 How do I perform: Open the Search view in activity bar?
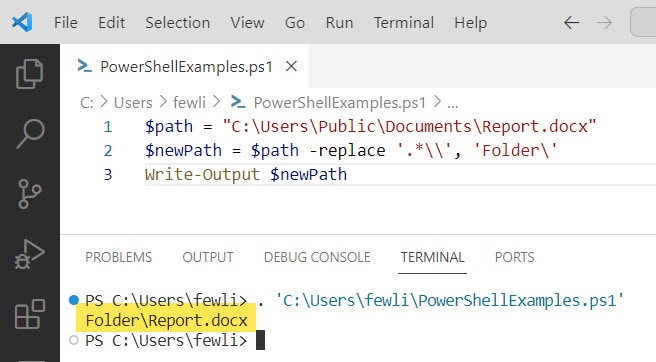[30, 134]
